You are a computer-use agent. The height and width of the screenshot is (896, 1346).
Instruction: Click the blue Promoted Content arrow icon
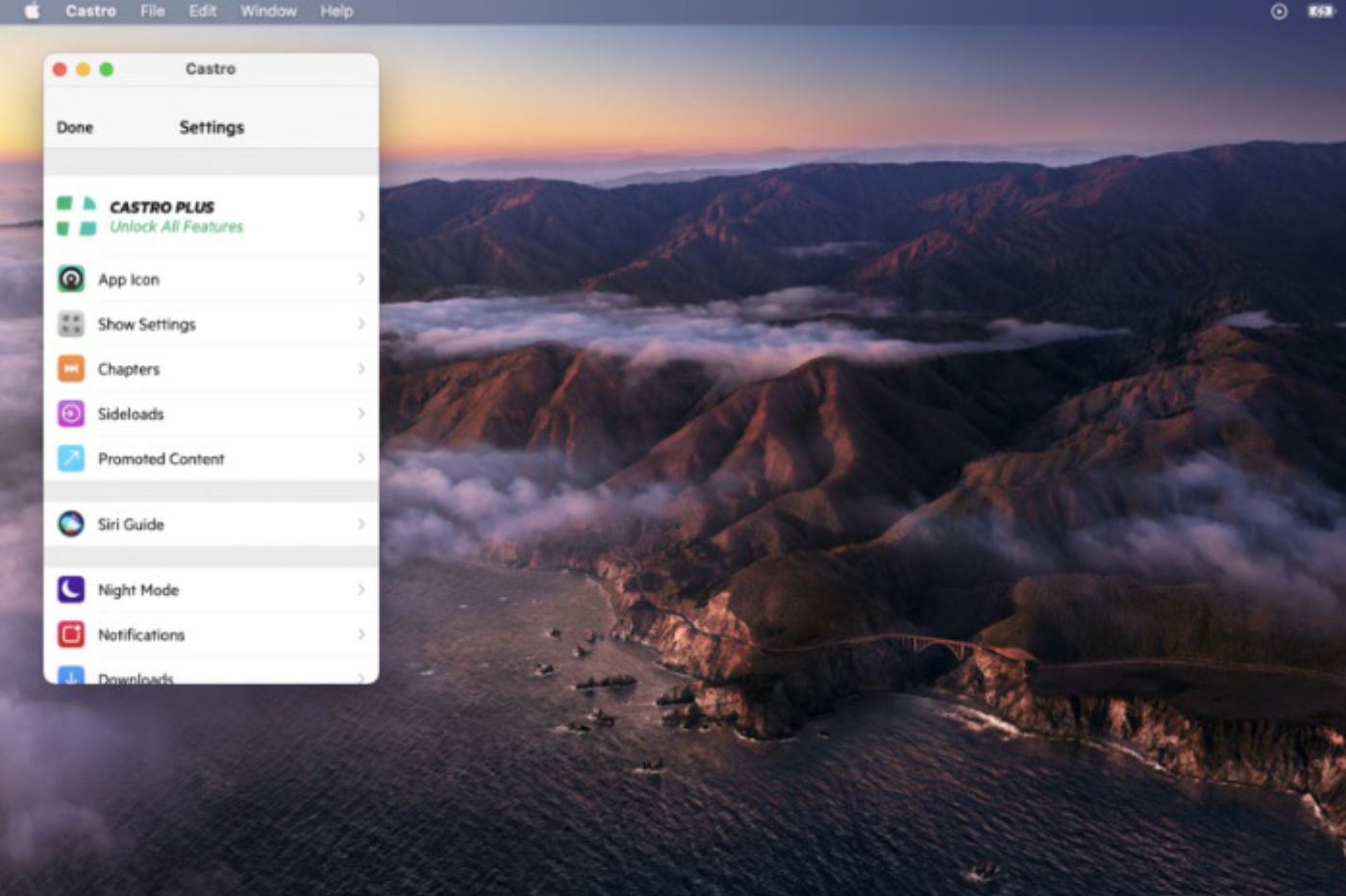(x=71, y=459)
